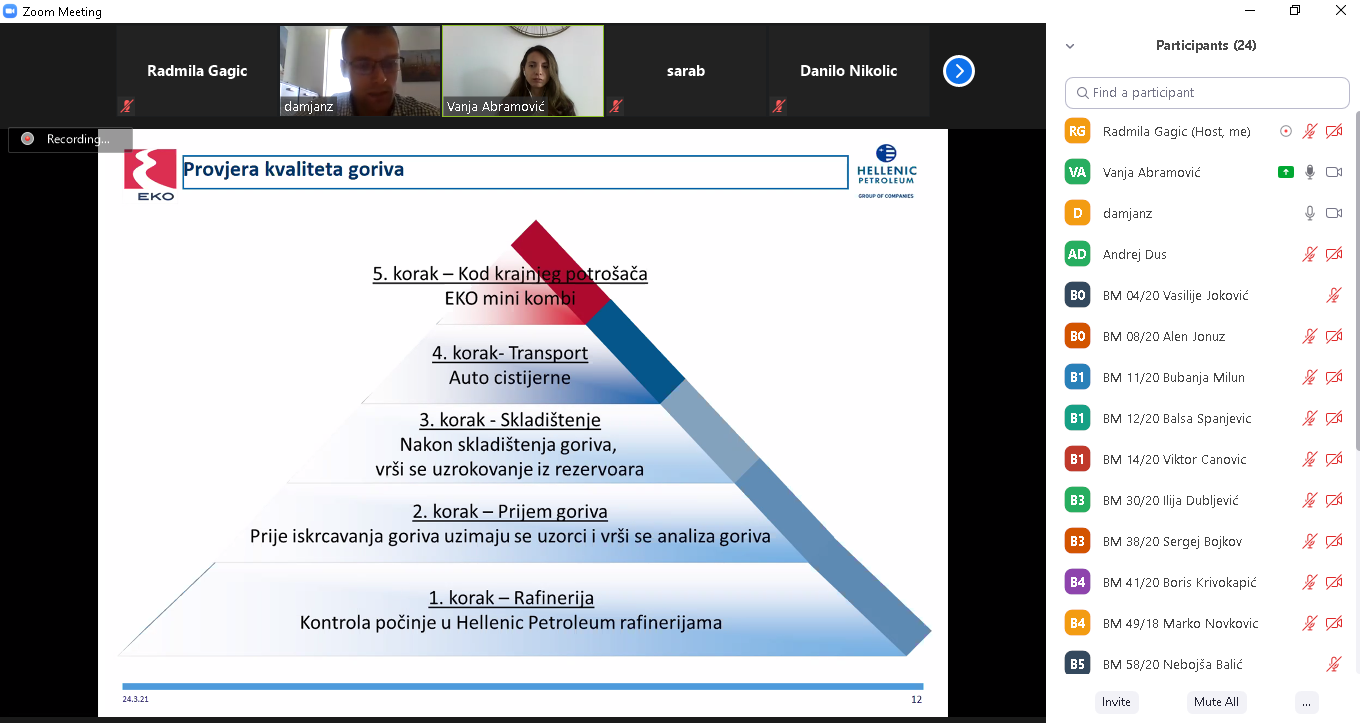Click '4. korak- Transport' heading
1360x723 pixels.
[x=510, y=353]
